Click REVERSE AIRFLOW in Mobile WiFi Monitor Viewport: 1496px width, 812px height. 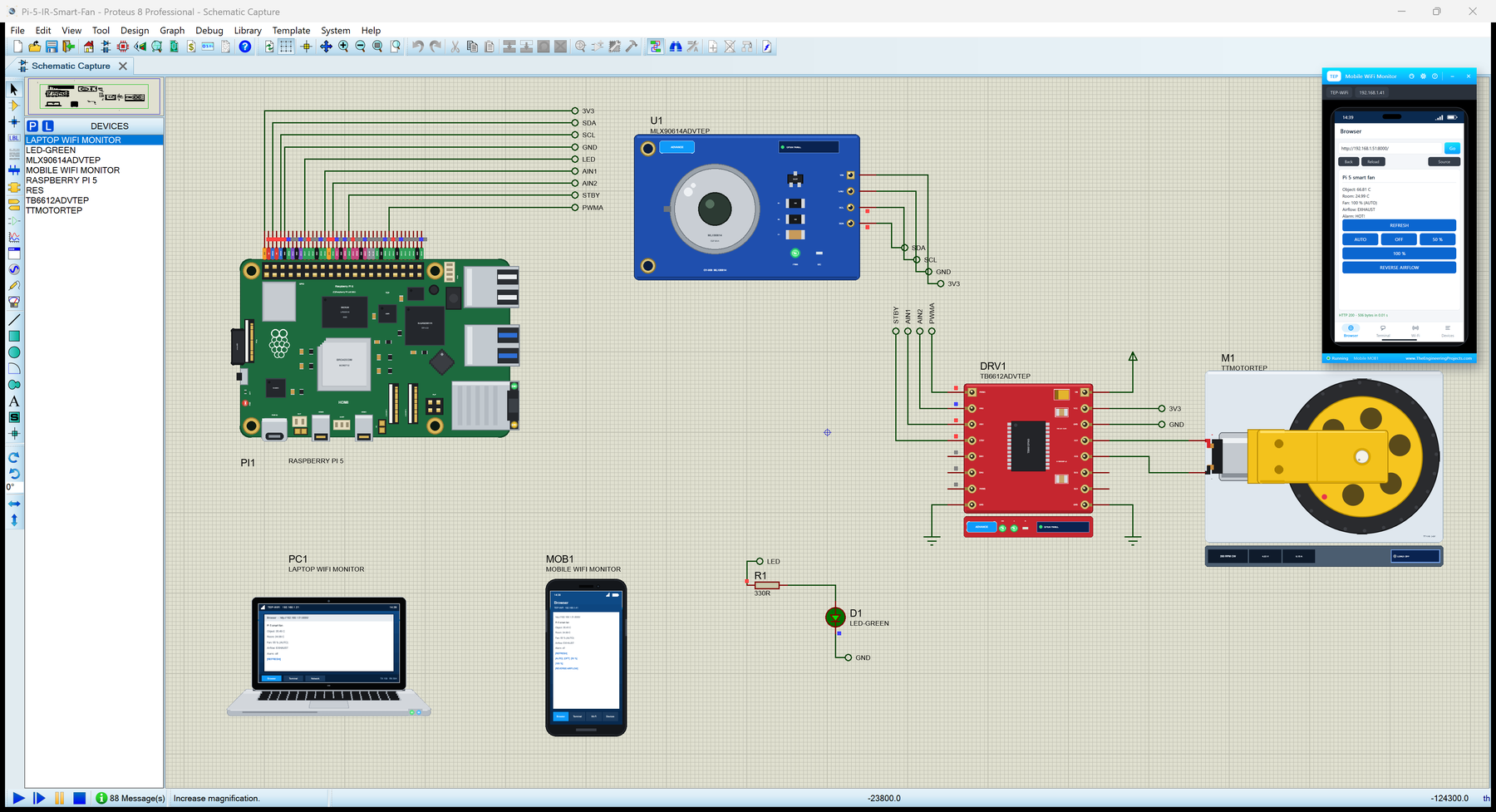1399,268
